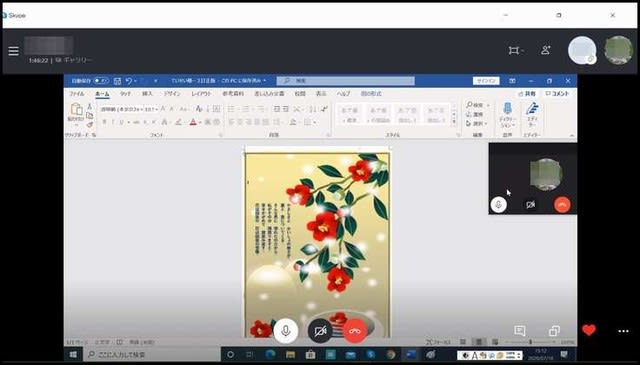The width and height of the screenshot is (640, 365).
Task: Click the Word search box in the title bar
Action: (x=346, y=81)
